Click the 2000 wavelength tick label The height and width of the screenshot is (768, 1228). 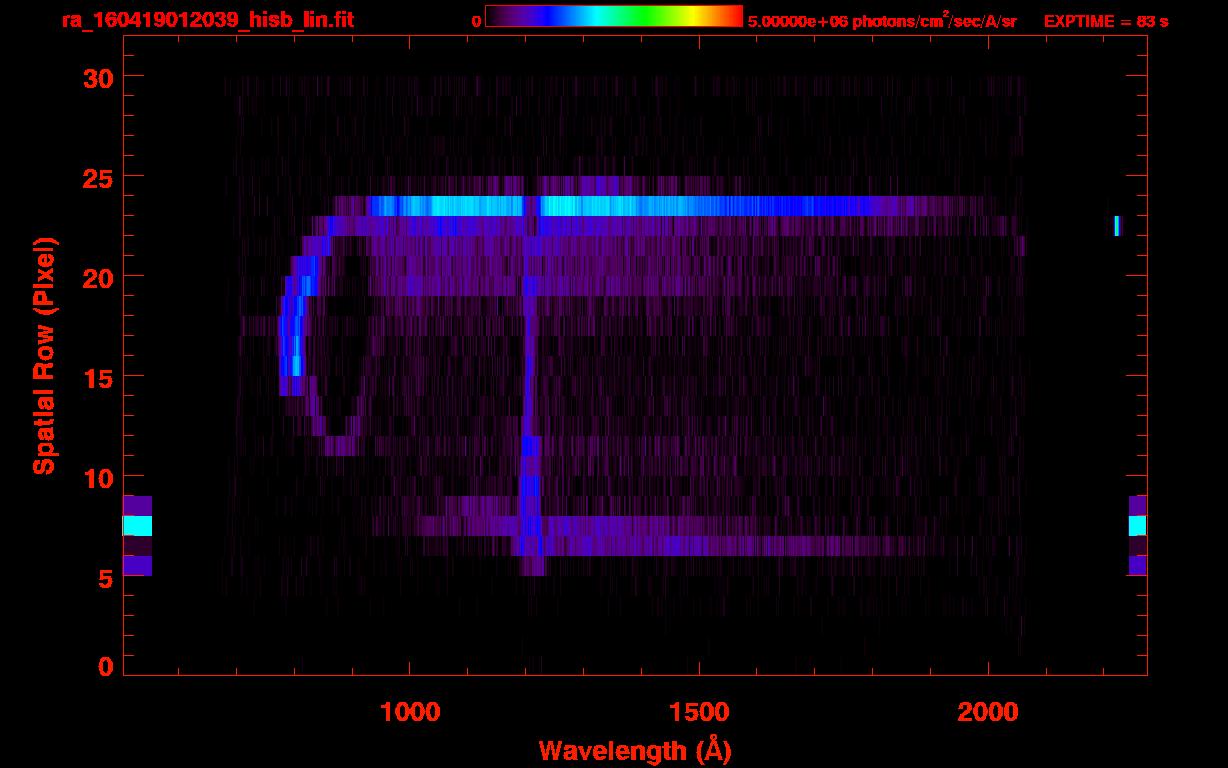pos(988,712)
